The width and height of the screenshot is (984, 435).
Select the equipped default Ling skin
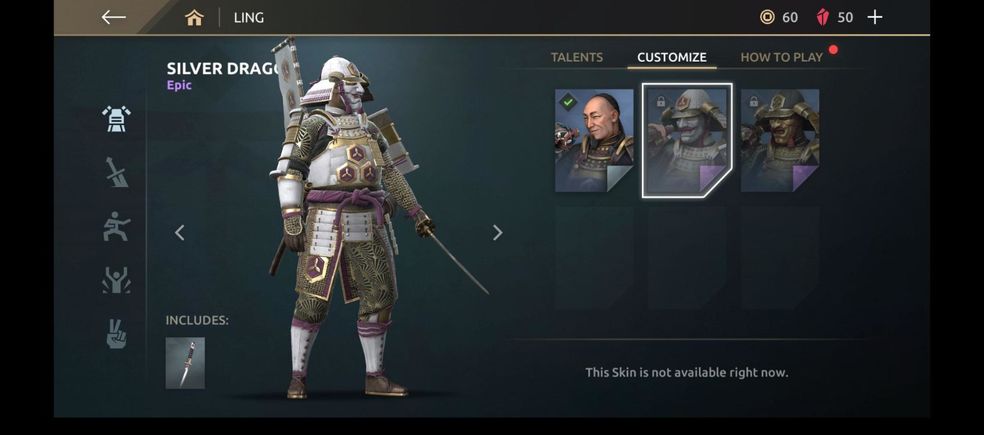point(594,141)
